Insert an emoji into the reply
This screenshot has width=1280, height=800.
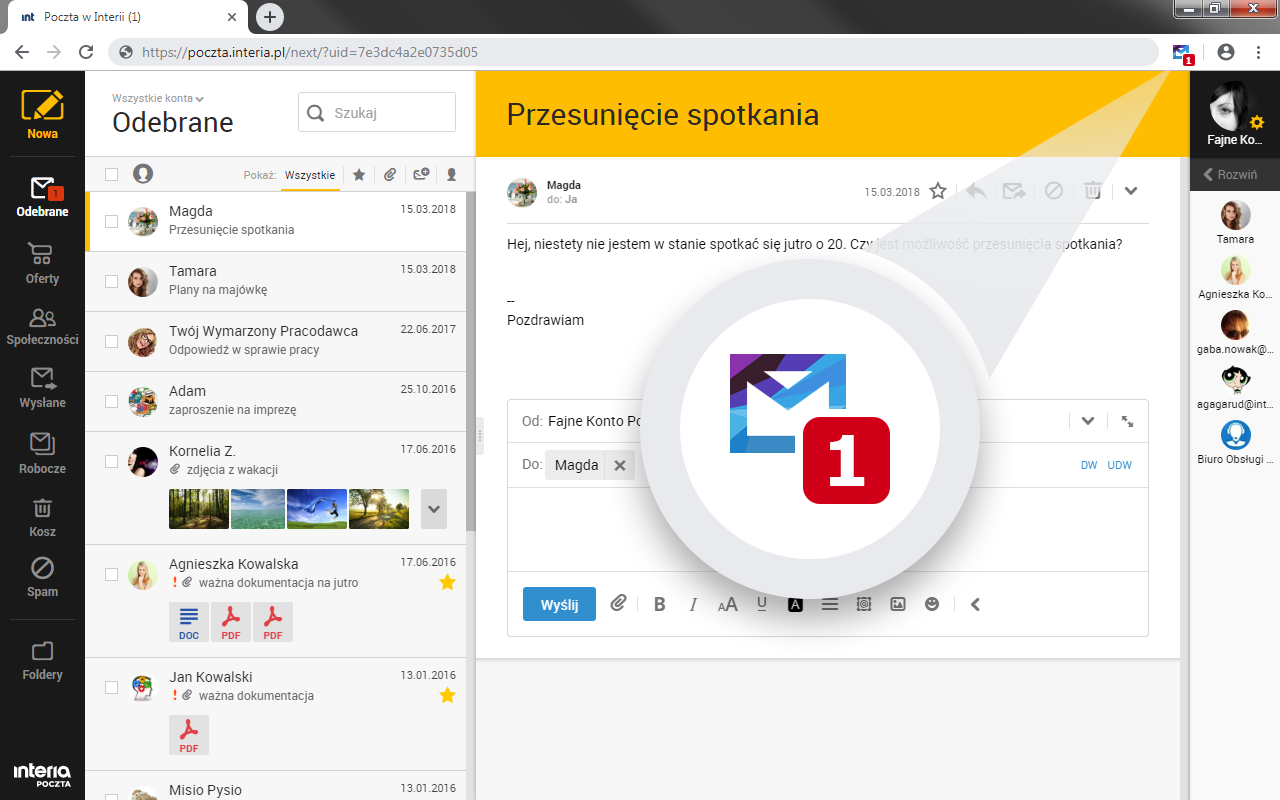(x=931, y=603)
